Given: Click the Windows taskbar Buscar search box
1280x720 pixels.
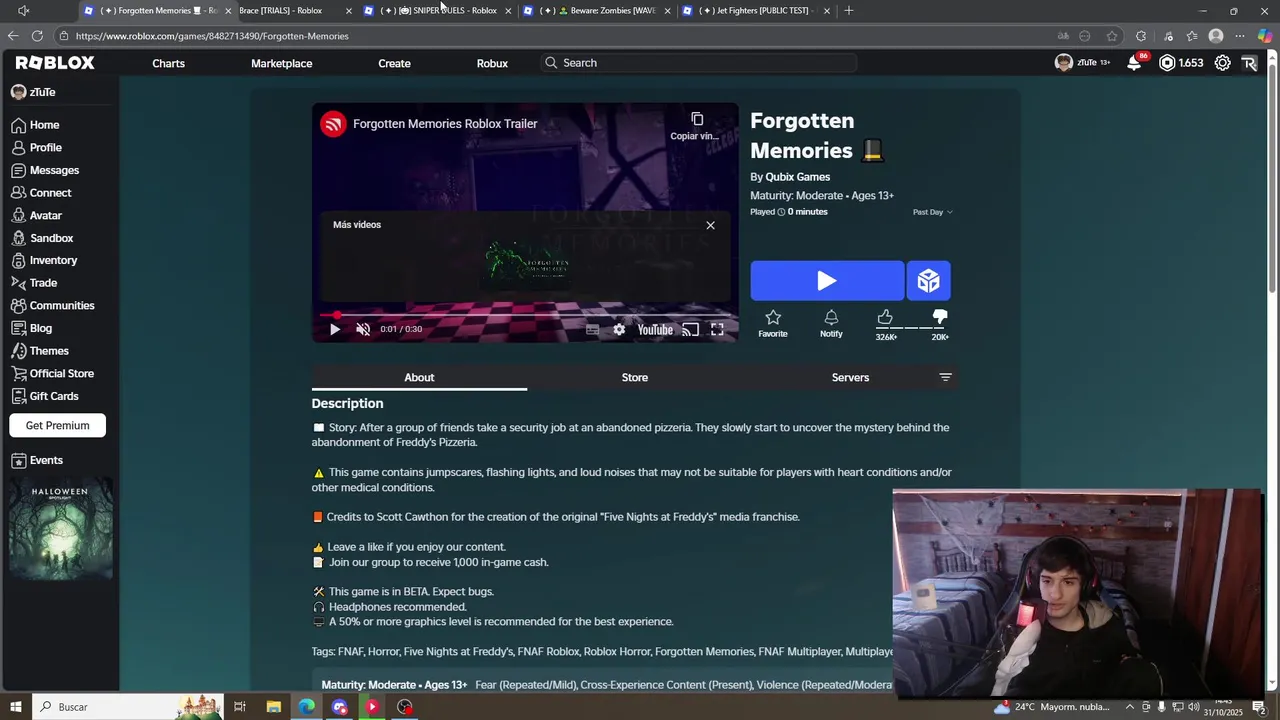Looking at the screenshot, I should tap(129, 707).
